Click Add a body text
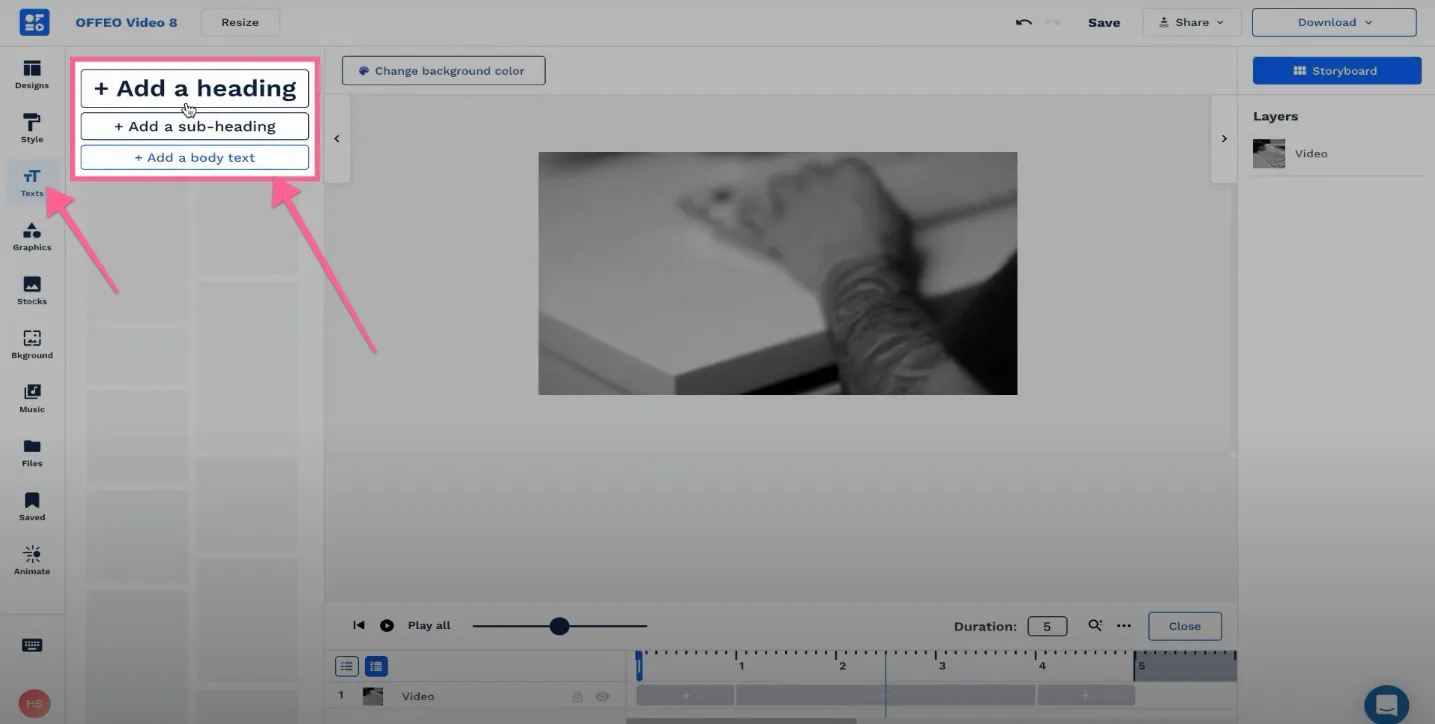Screen dimensions: 1435x724 (195, 157)
